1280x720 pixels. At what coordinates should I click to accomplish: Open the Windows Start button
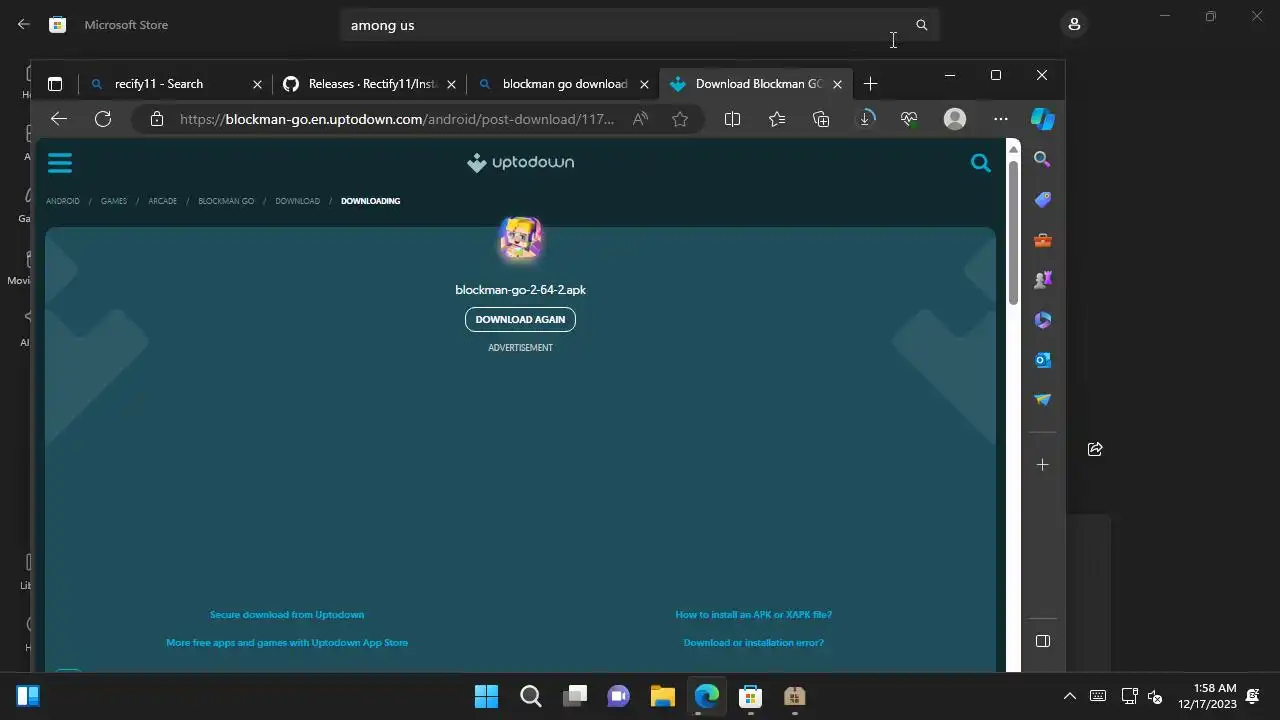[x=486, y=696]
